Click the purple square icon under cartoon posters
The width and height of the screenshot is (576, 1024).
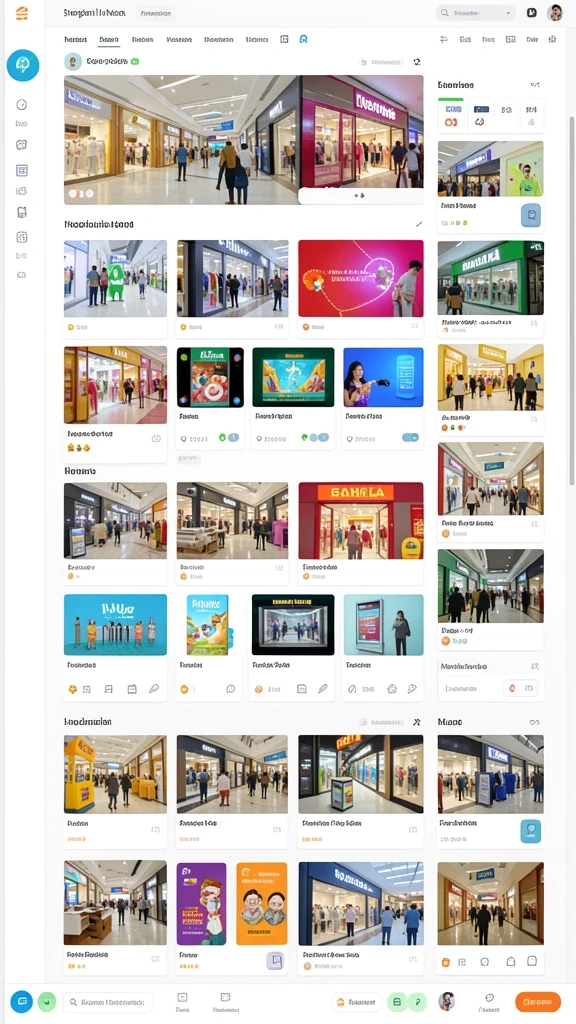[275, 960]
